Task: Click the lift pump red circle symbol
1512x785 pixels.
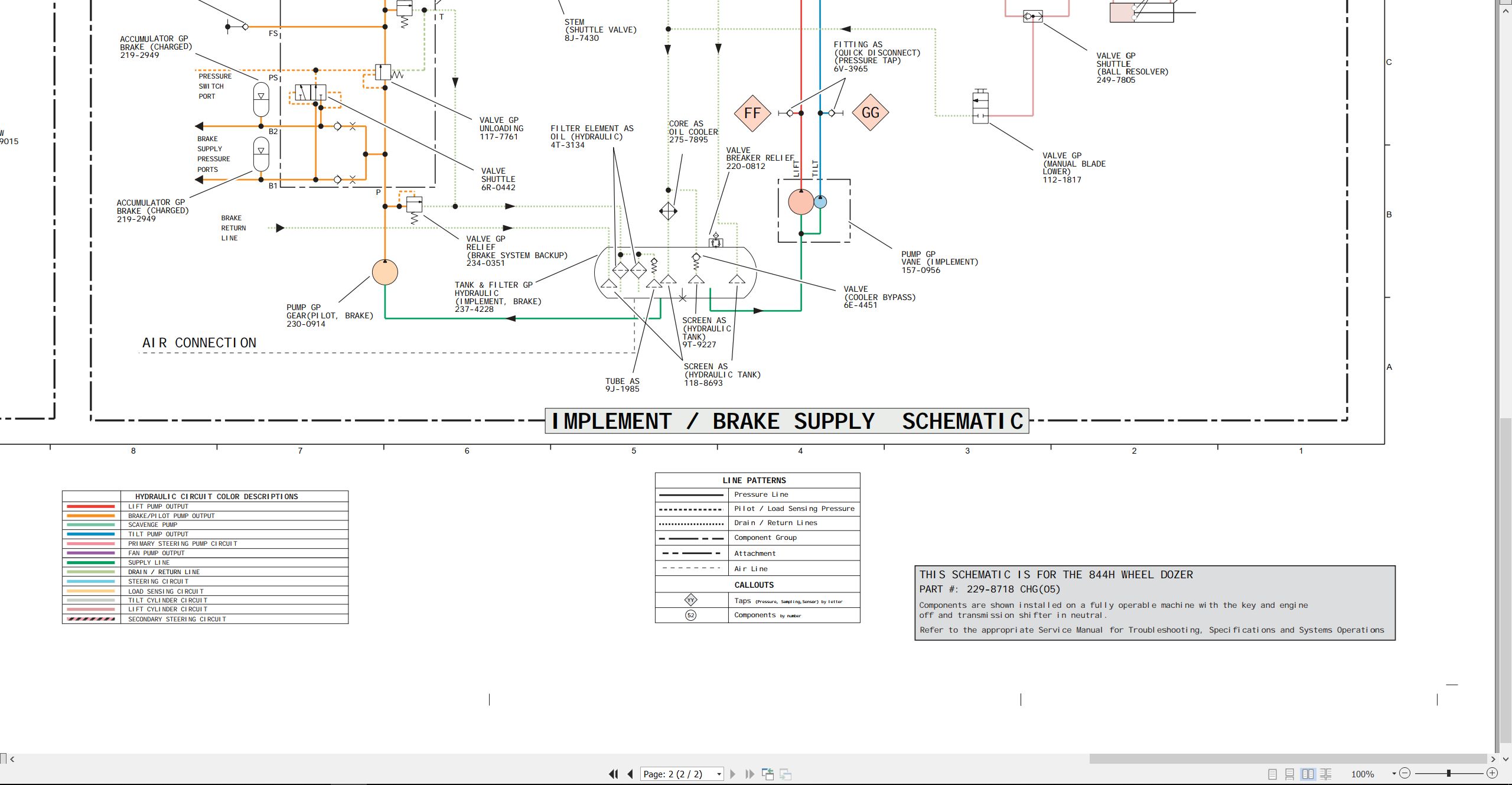Action: pos(801,202)
